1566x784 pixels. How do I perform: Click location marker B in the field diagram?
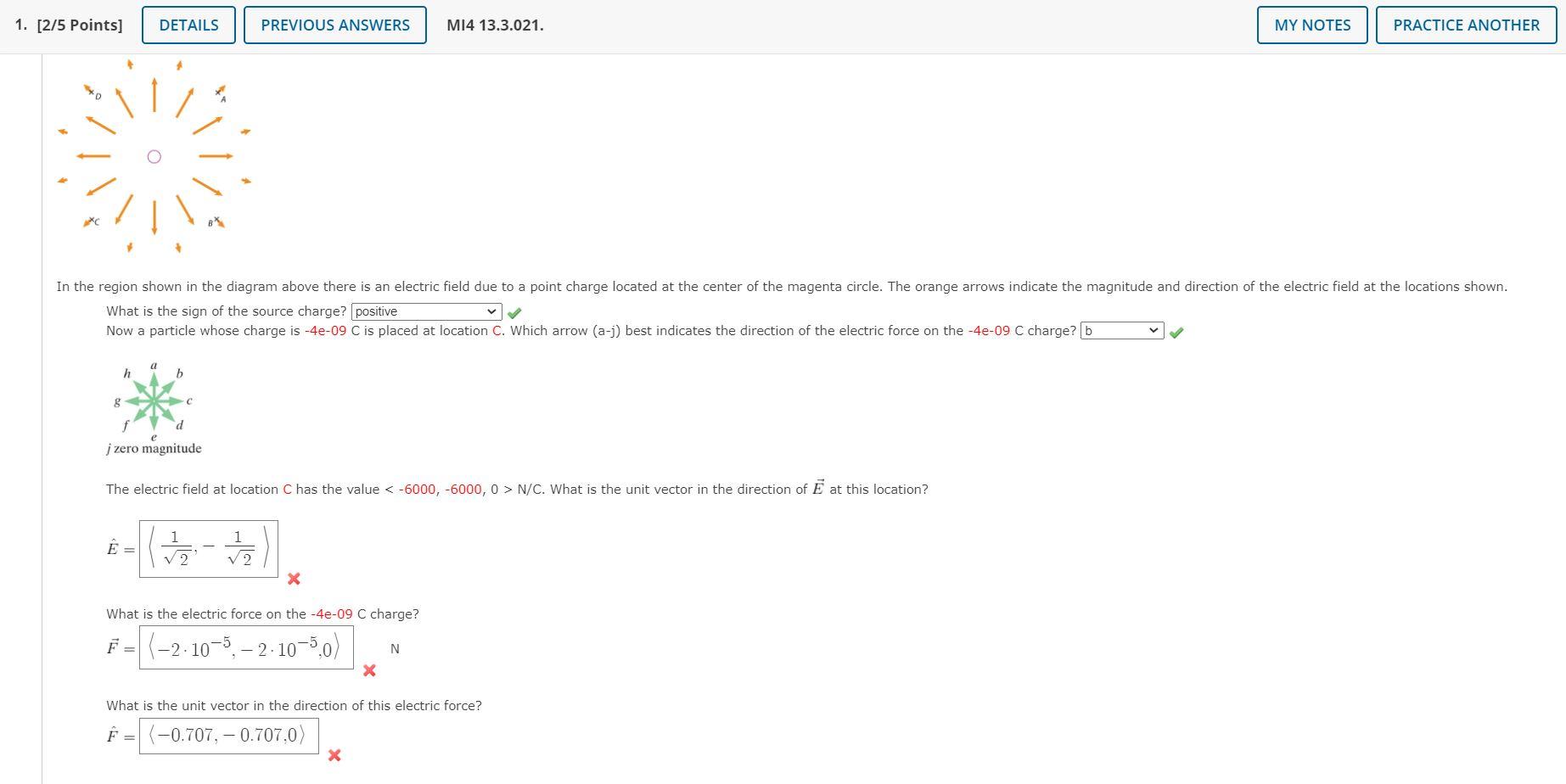pyautogui.click(x=216, y=221)
